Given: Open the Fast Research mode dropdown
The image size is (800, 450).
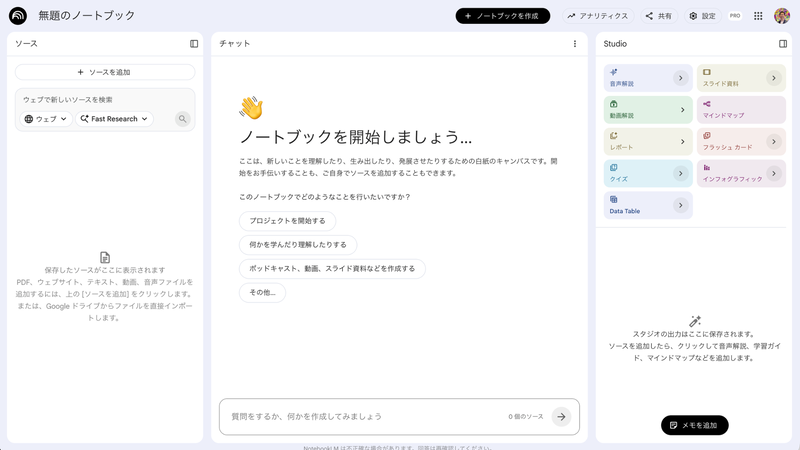Looking at the screenshot, I should click(x=114, y=119).
